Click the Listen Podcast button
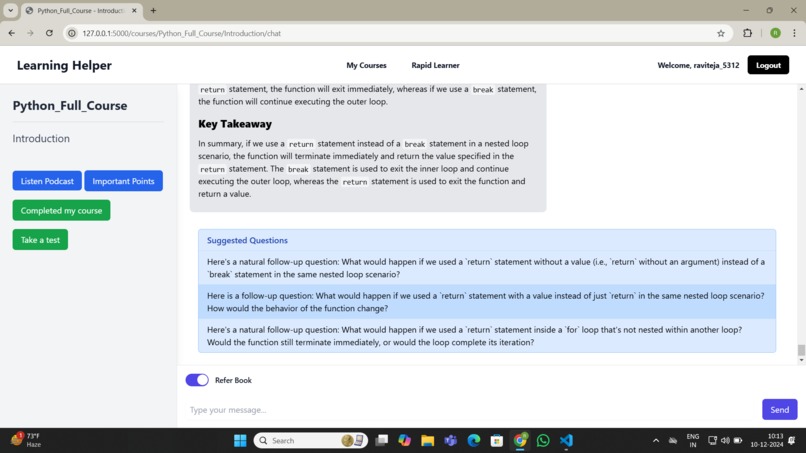The image size is (806, 453). click(47, 181)
